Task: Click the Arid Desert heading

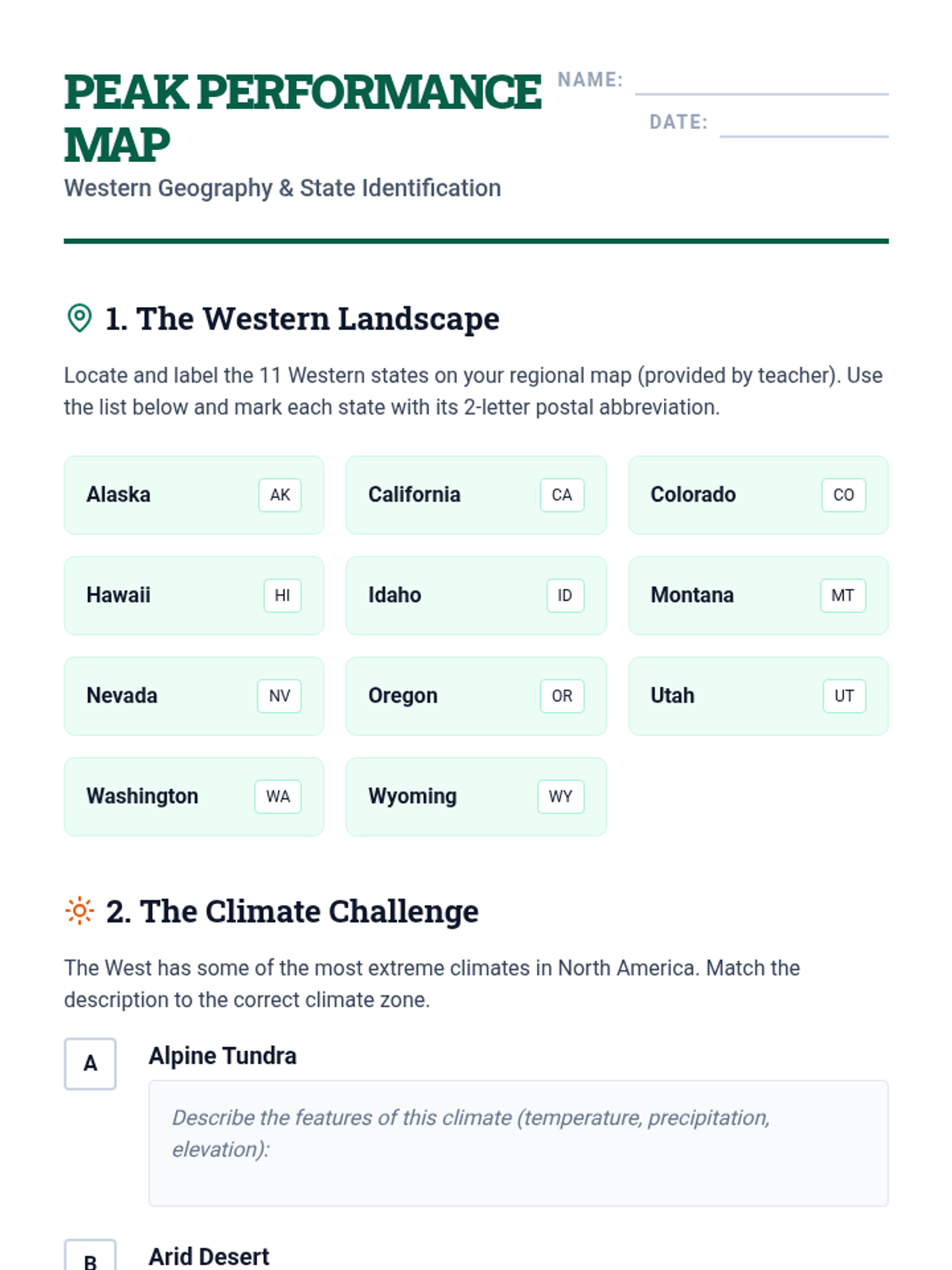Action: (209, 1257)
